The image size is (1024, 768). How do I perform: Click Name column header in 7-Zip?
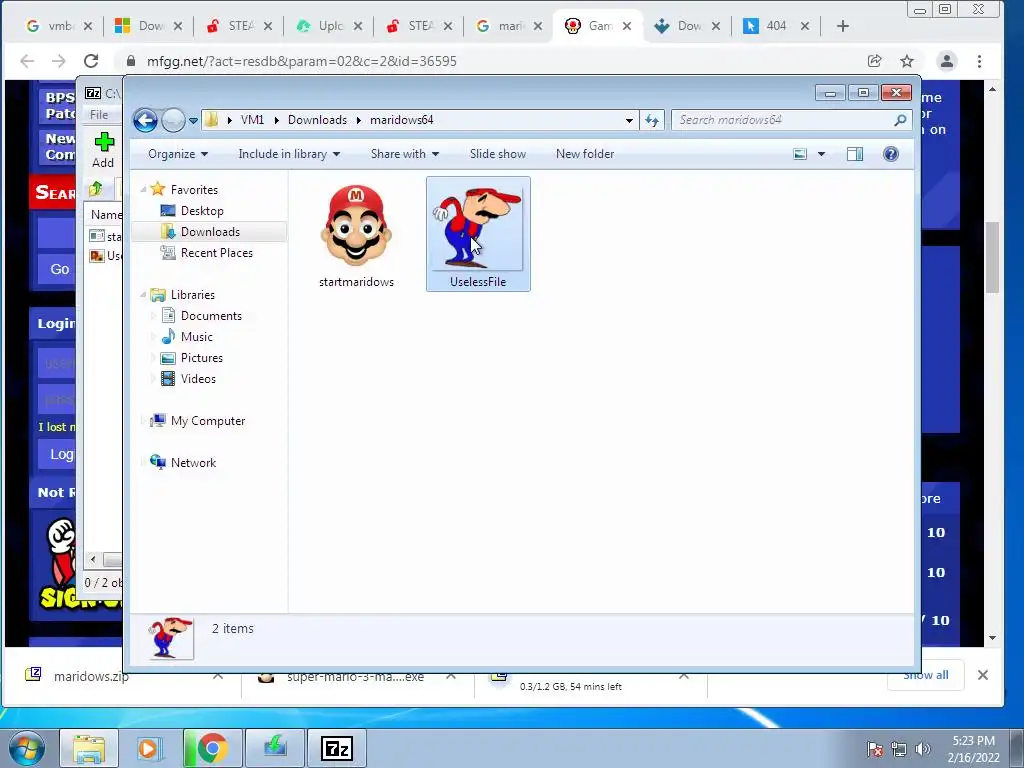pyautogui.click(x=106, y=215)
